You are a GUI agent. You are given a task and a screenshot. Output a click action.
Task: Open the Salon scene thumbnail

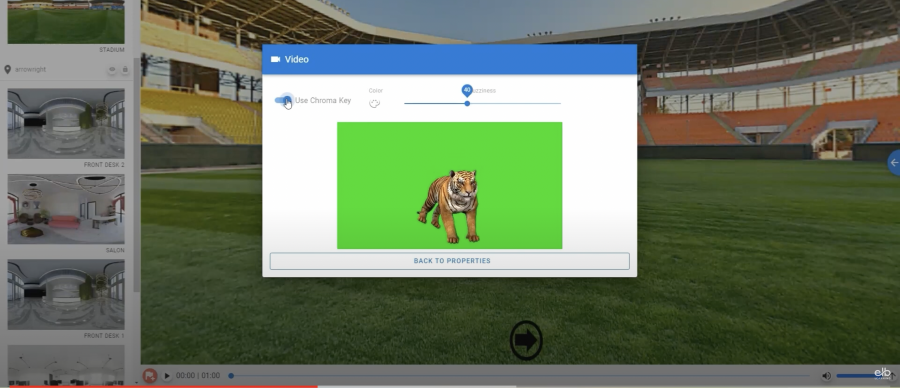[x=66, y=209]
